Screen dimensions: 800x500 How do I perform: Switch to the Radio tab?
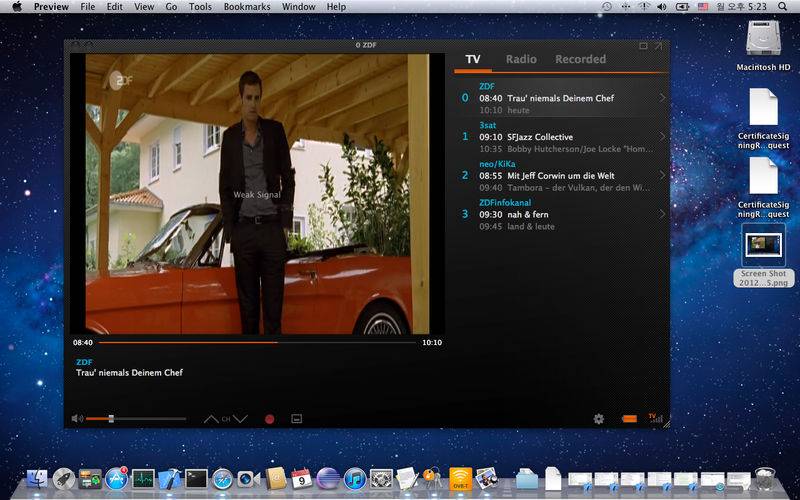(521, 59)
